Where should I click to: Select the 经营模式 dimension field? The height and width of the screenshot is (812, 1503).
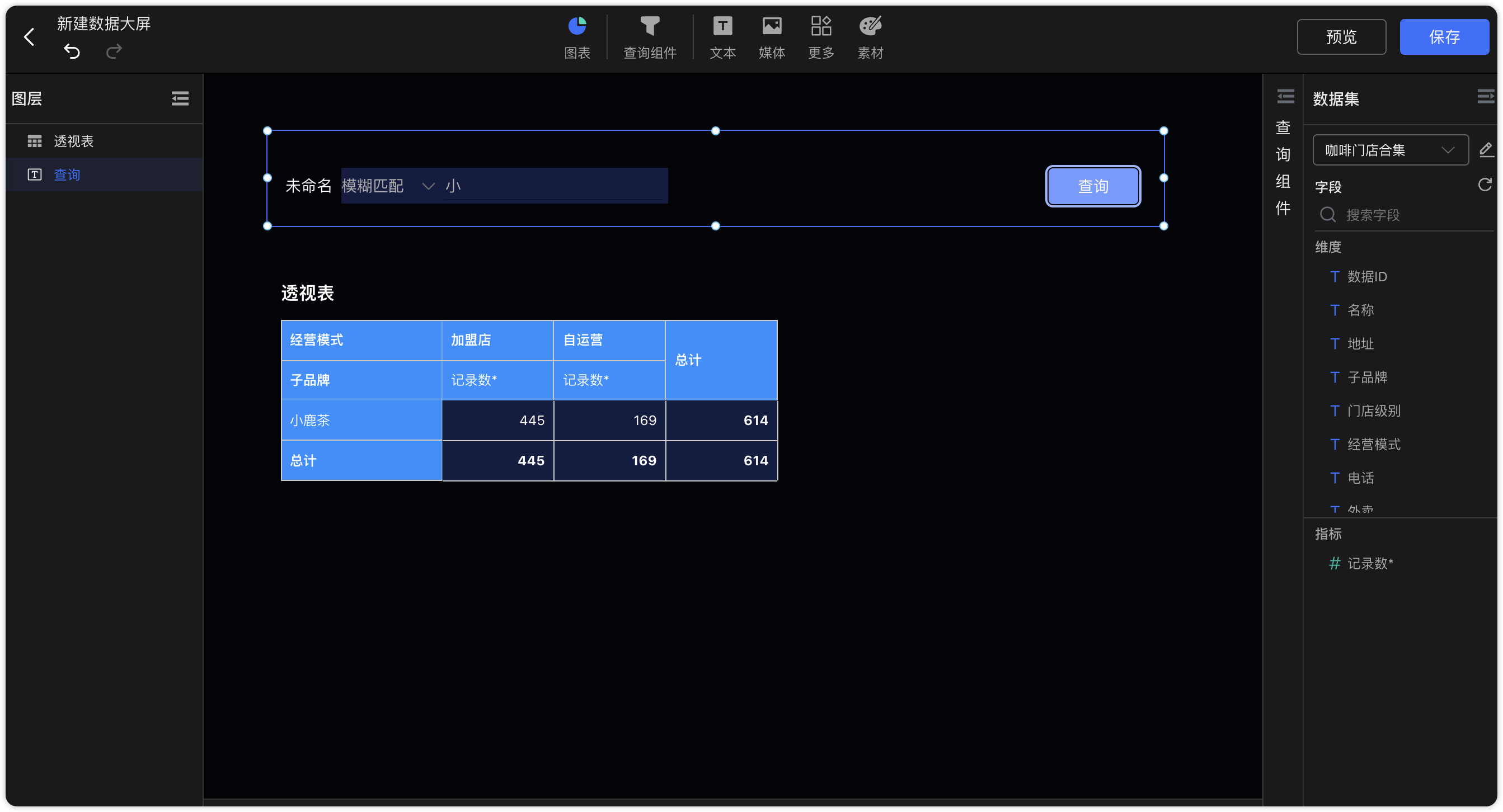pyautogui.click(x=1374, y=445)
